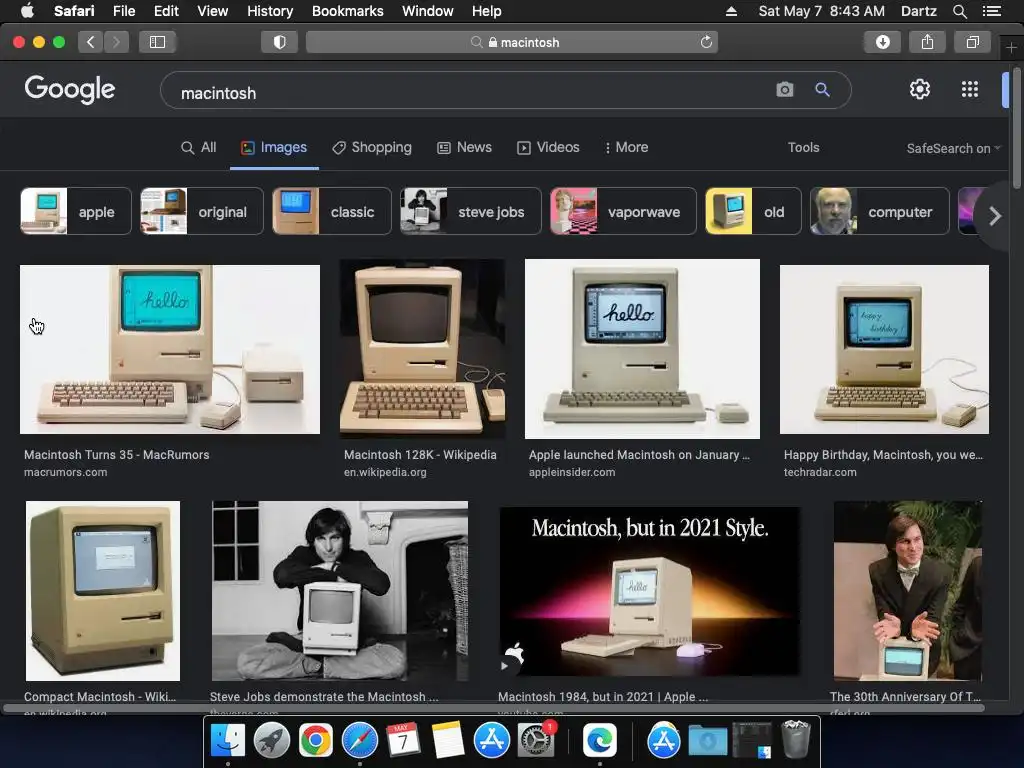Click the date and time clock
This screenshot has height=768, width=1024.
pos(822,11)
